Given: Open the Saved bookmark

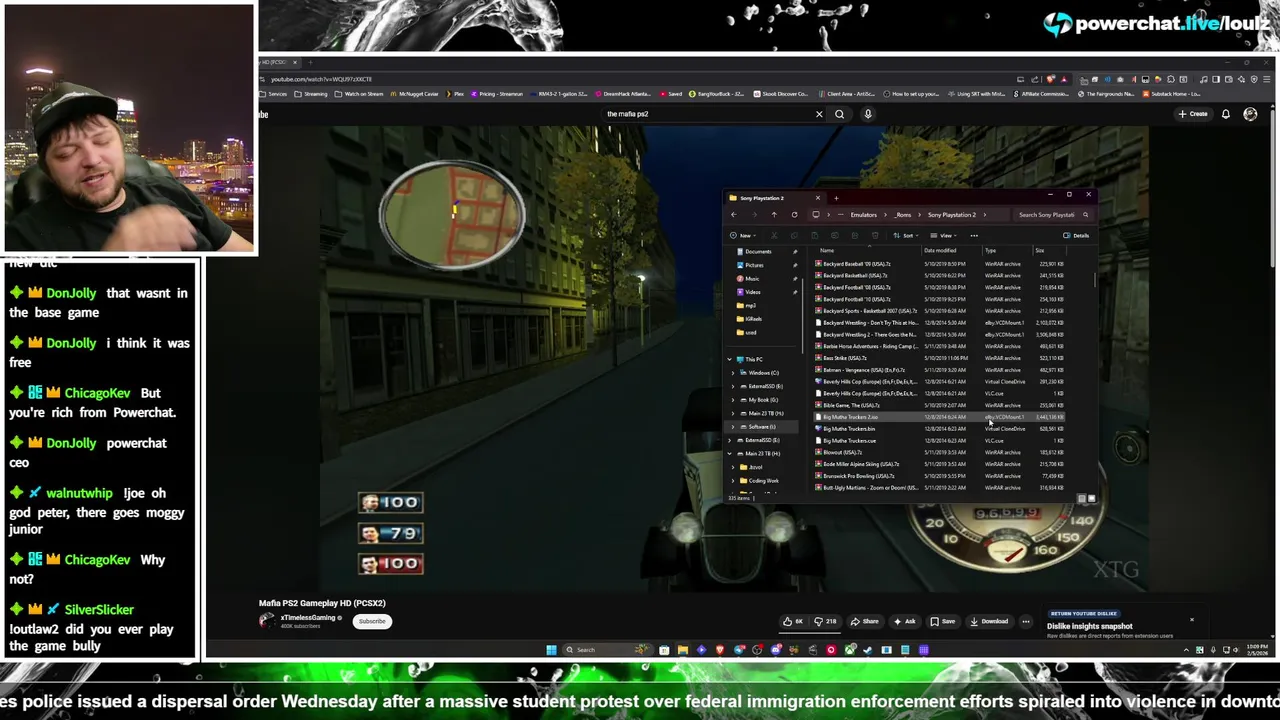Looking at the screenshot, I should pos(671,94).
